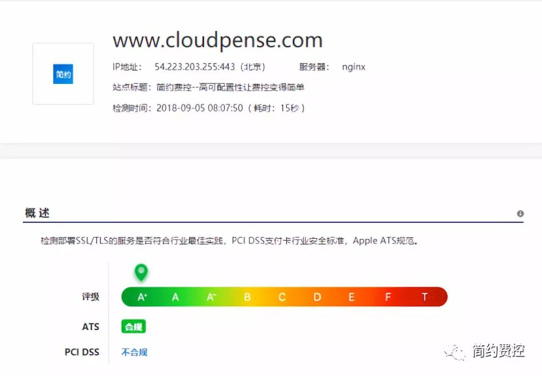Select the T grade on rating bar
Viewport: 542px width, 376px height.
(x=425, y=297)
